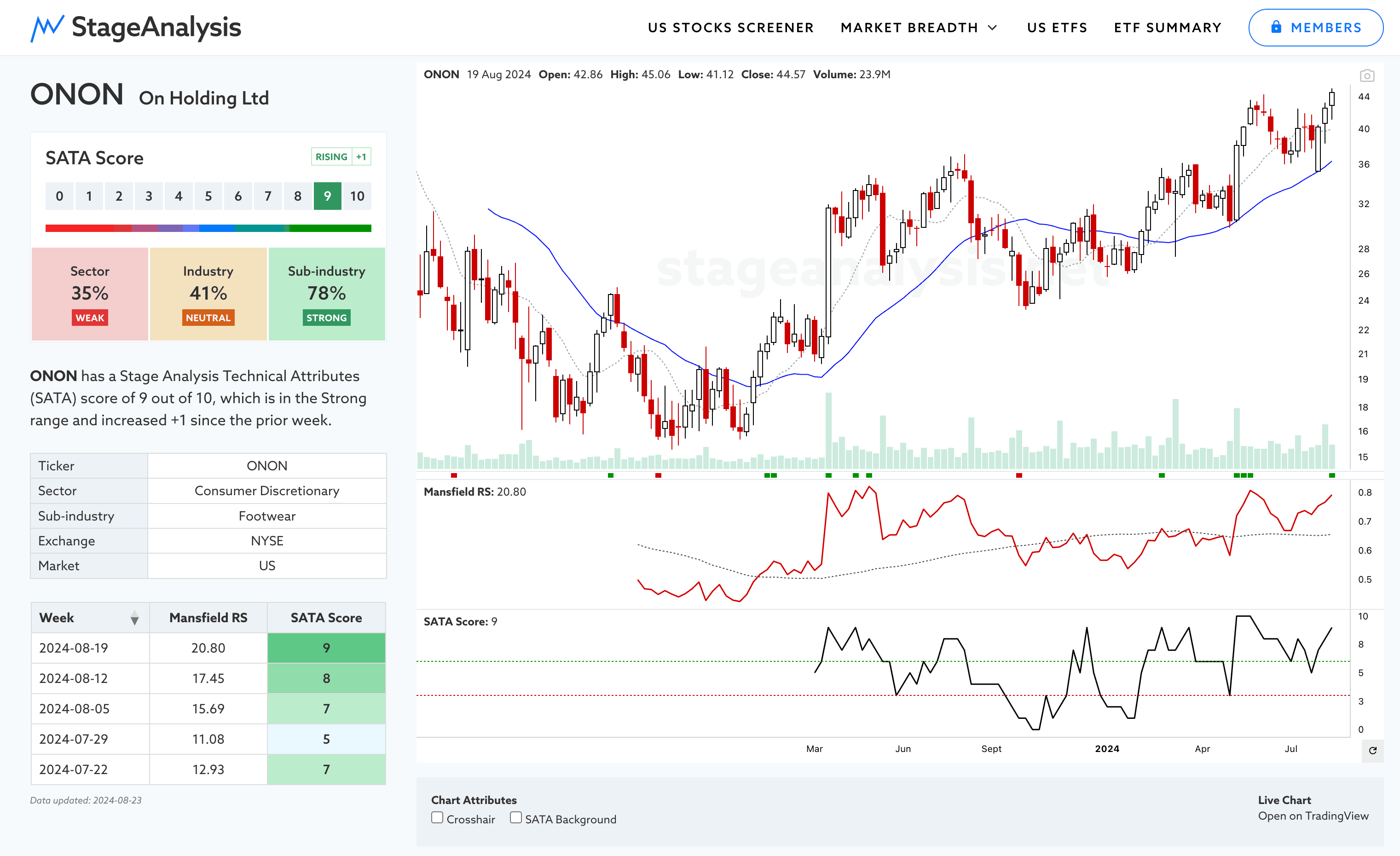Select SATA score 10 on scale
The height and width of the screenshot is (856, 1400).
point(357,196)
